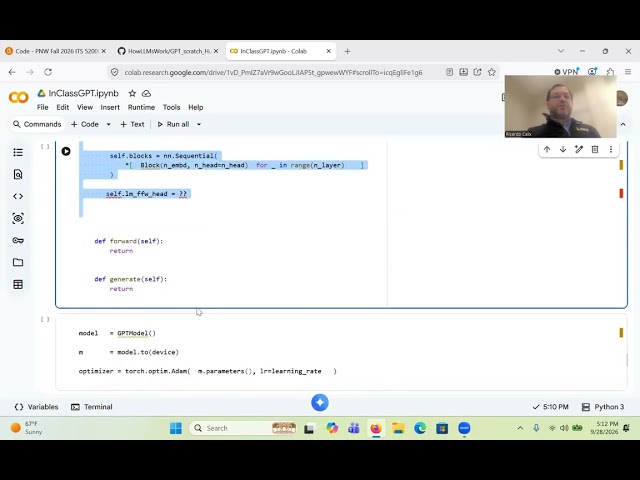
Task: Click the address bar URL
Action: click(273, 72)
